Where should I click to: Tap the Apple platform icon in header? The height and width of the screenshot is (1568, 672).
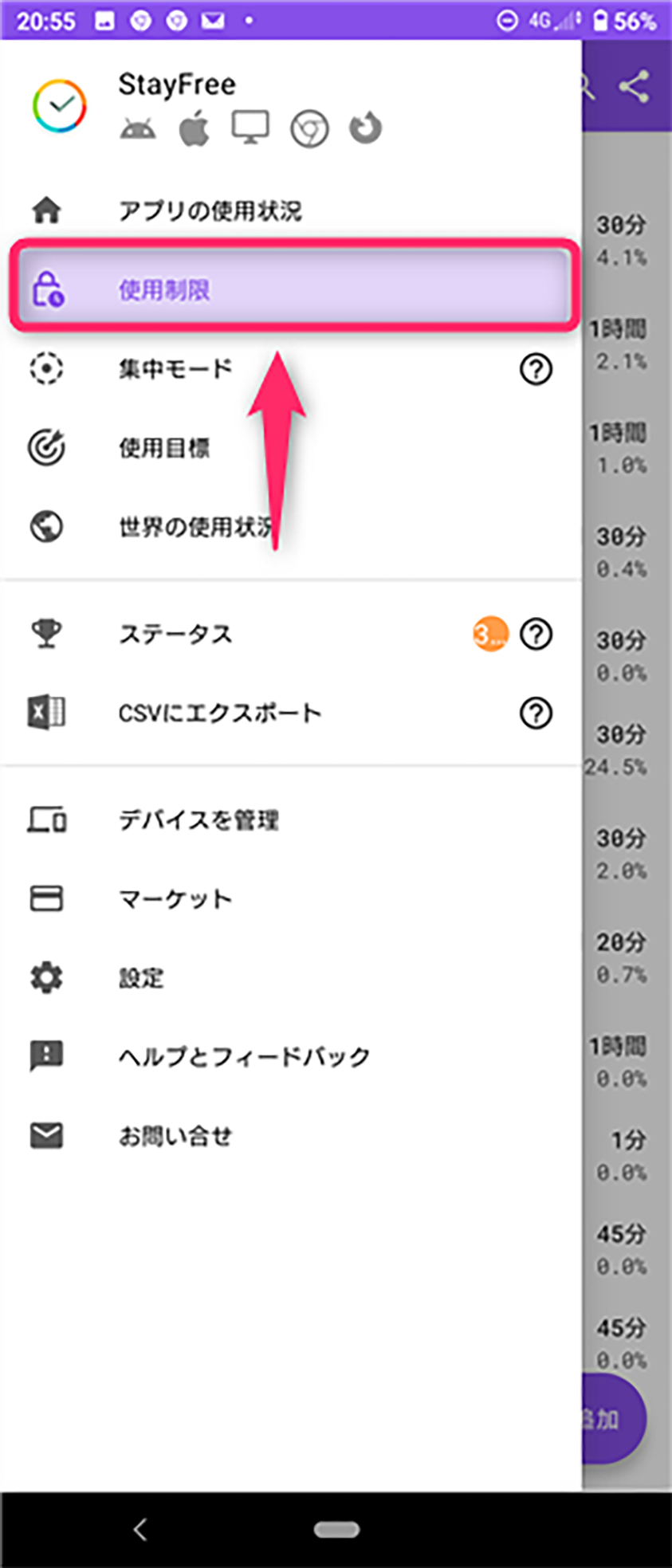[194, 128]
